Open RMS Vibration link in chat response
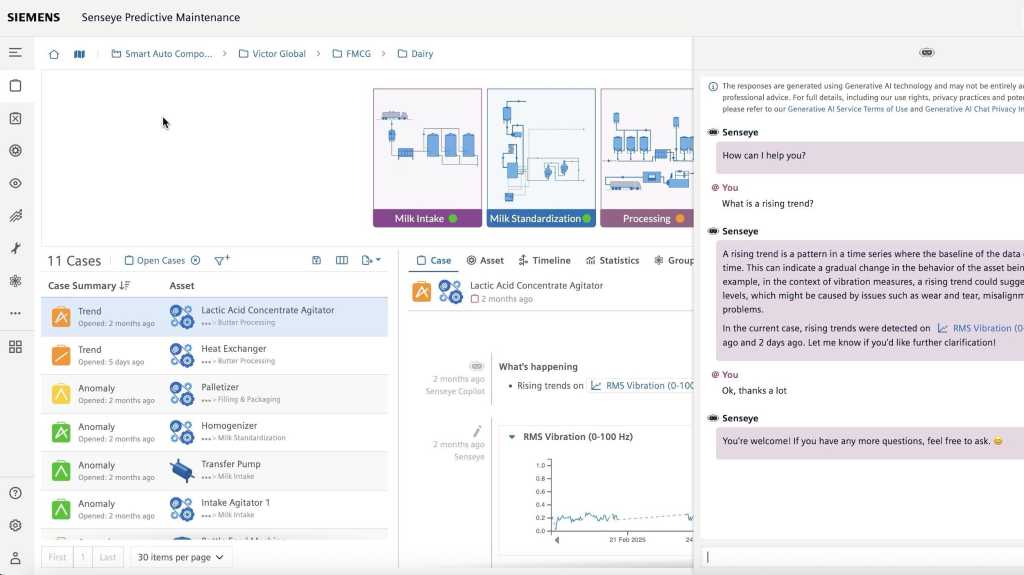Screen dimensions: 1024x575 980,329
